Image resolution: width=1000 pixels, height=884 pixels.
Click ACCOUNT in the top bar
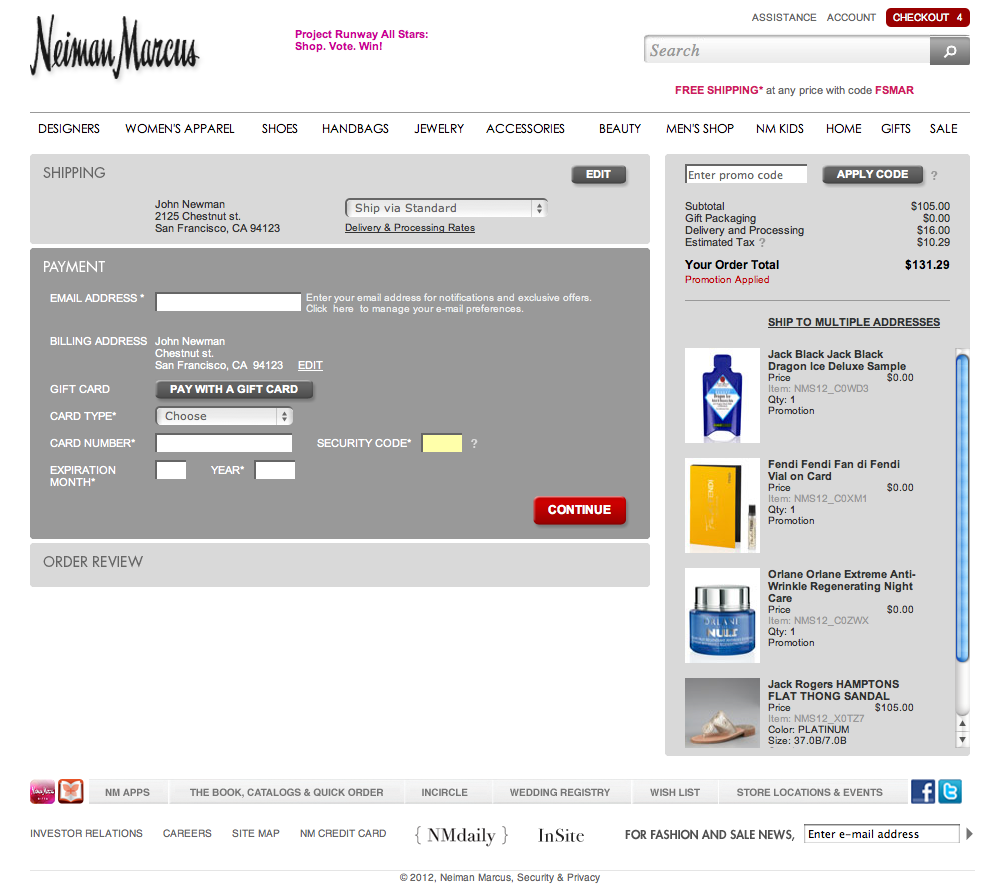click(x=851, y=17)
